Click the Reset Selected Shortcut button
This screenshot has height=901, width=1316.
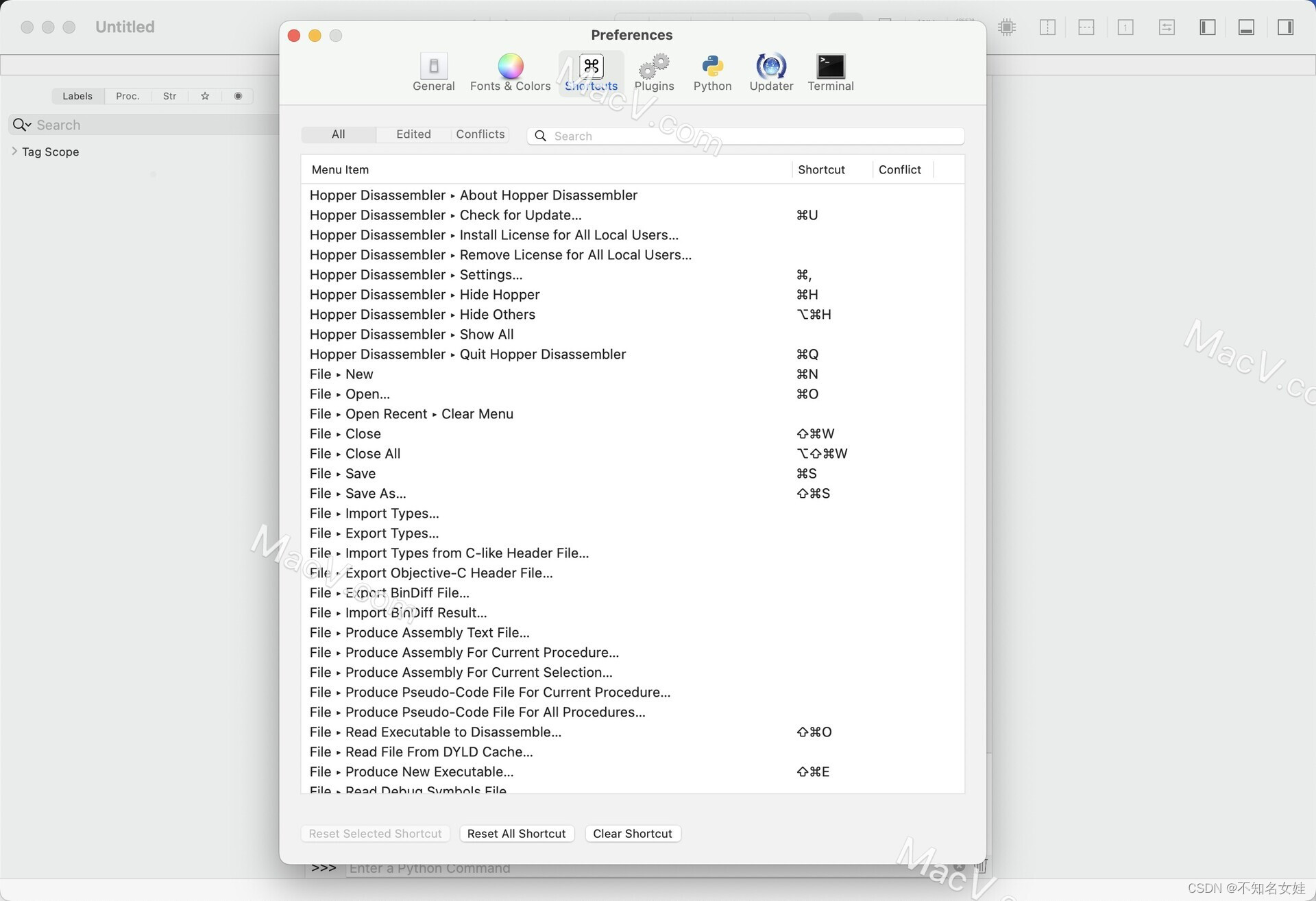click(375, 834)
